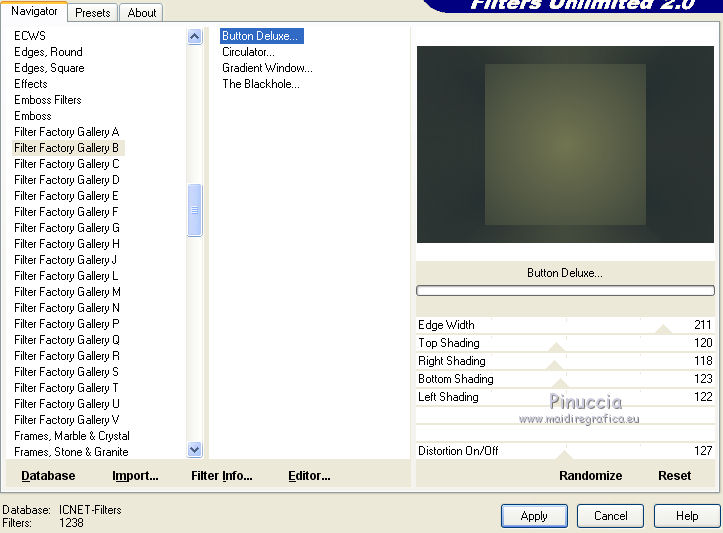
Task: Click the category list scrollbar thumb
Action: [195, 210]
